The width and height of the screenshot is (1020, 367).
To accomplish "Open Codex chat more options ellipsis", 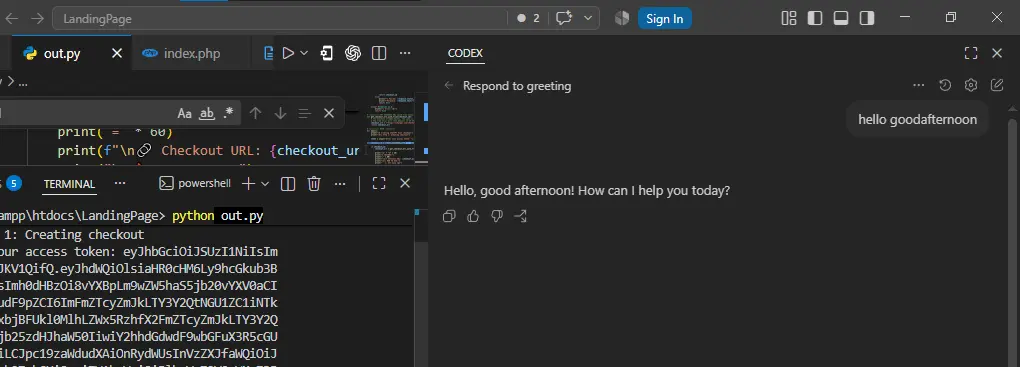I will [x=919, y=85].
